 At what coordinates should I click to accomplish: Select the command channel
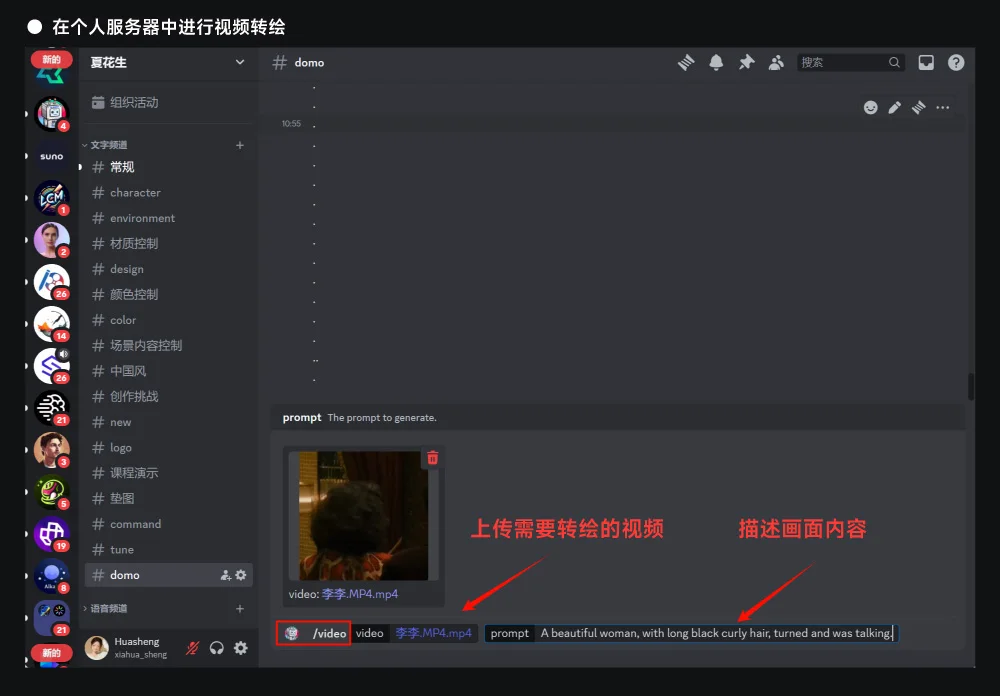[x=168, y=524]
